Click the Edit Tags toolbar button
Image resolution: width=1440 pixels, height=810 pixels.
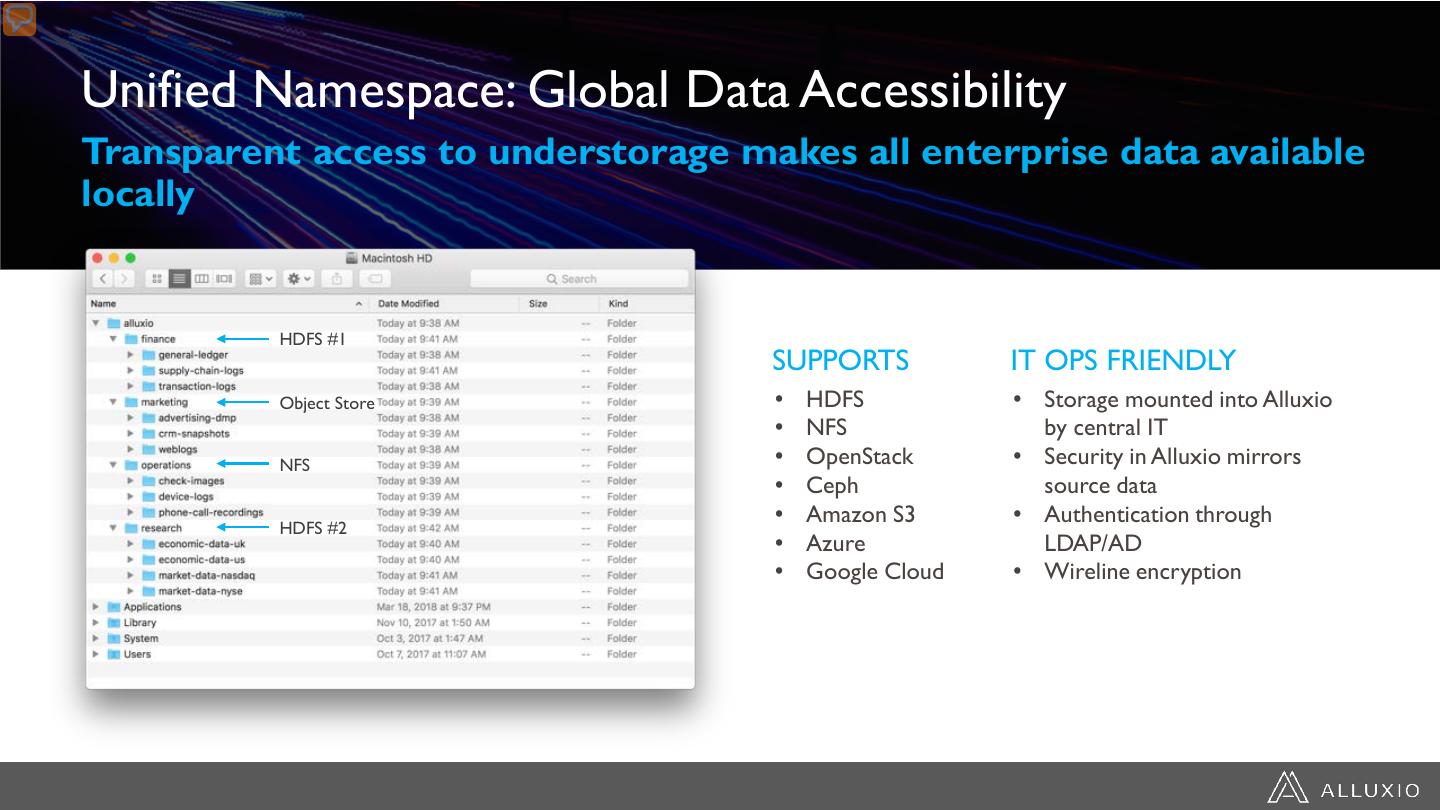375,279
